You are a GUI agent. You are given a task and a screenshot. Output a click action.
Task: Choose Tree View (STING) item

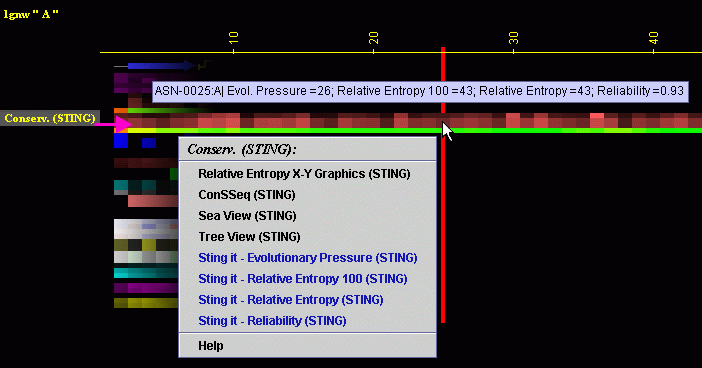point(249,237)
